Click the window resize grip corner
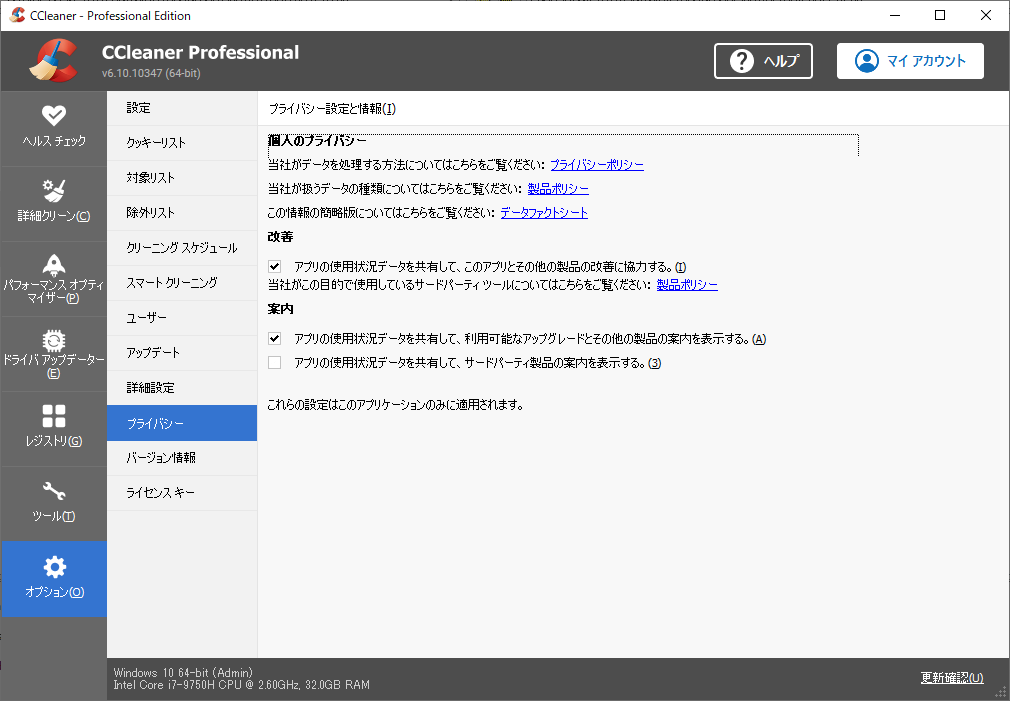The image size is (1010, 701). pyautogui.click(x=1000, y=693)
